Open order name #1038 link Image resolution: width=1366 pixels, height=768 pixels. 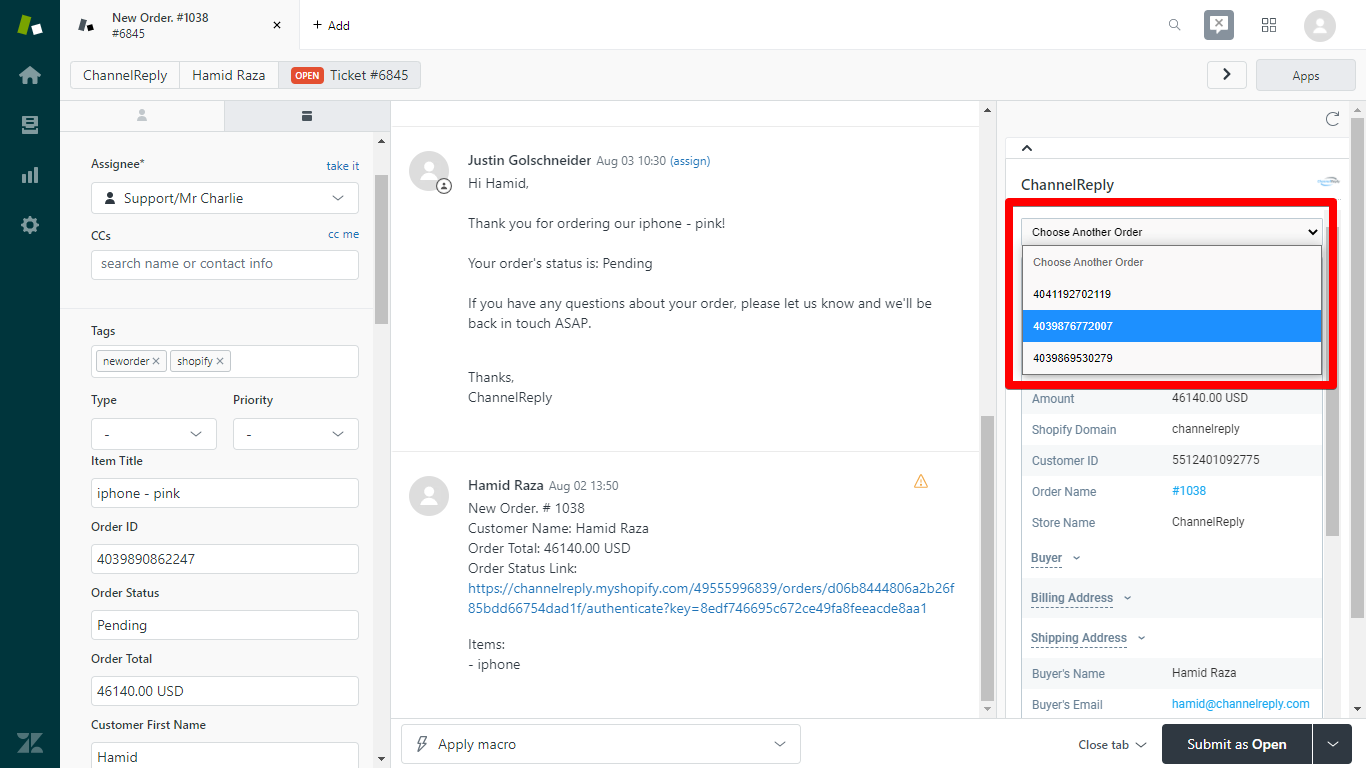point(1189,491)
